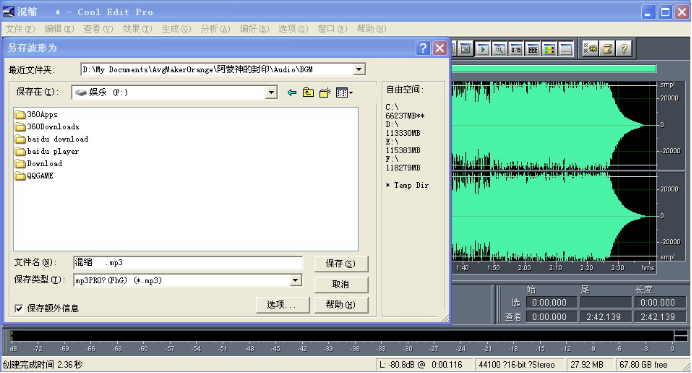This screenshot has height=373, width=692.
Task: Open the 查看 menu
Action: (98, 29)
